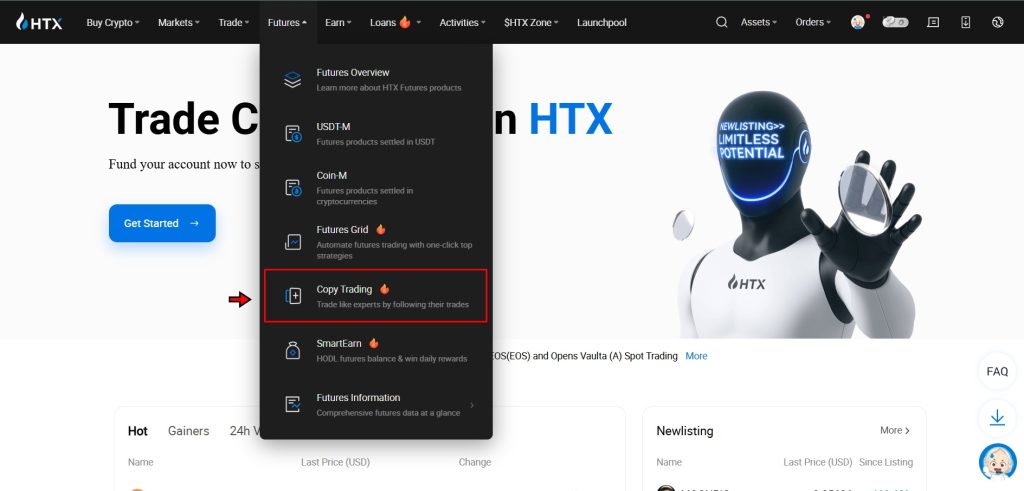Image resolution: width=1024 pixels, height=491 pixels.
Task: Select Copy Trading menu entry
Action: [x=376, y=296]
